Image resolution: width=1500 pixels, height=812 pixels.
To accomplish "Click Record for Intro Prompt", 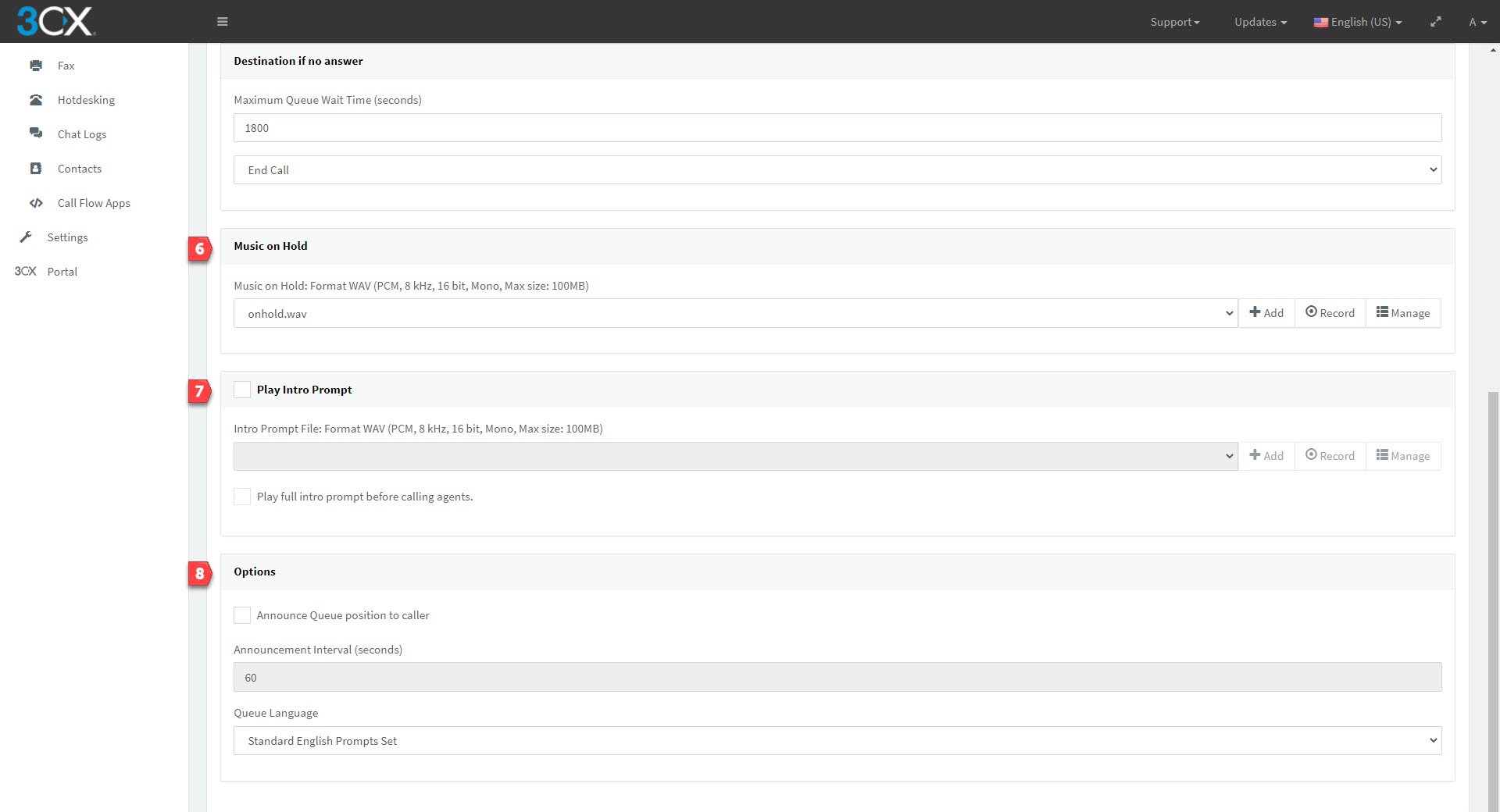I will (1330, 456).
